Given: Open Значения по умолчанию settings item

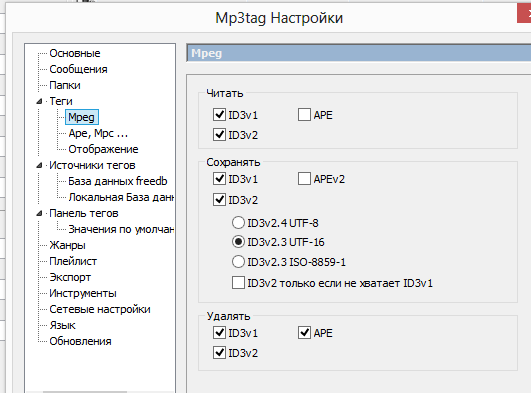Looking at the screenshot, I should pos(121,229).
